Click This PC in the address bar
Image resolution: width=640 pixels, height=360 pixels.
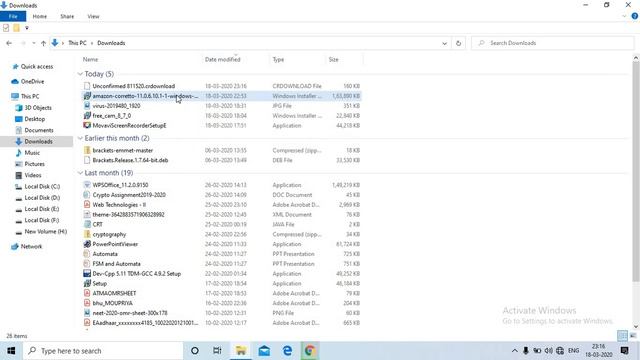coord(77,43)
